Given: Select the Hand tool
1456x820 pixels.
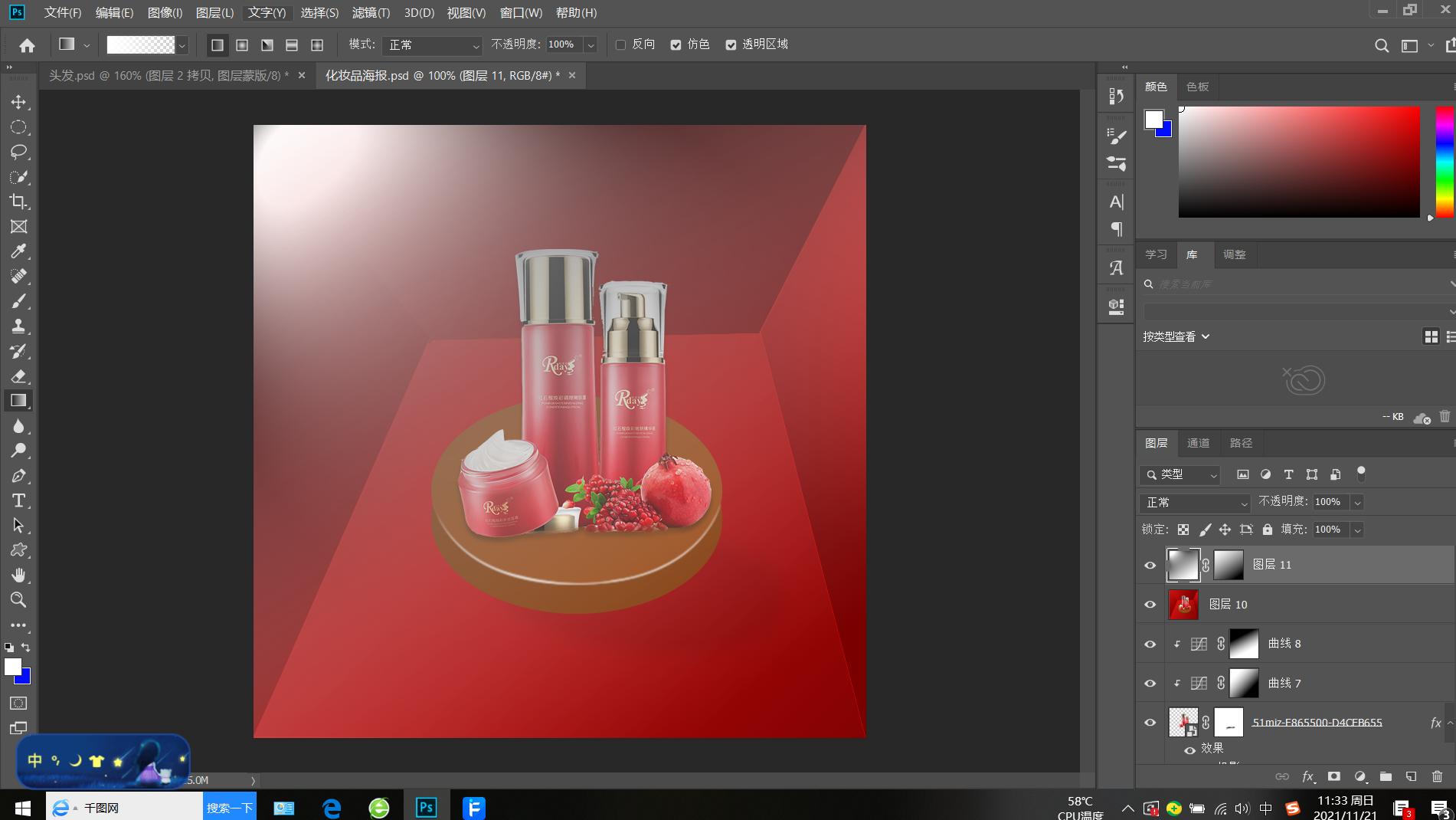Looking at the screenshot, I should point(18,575).
